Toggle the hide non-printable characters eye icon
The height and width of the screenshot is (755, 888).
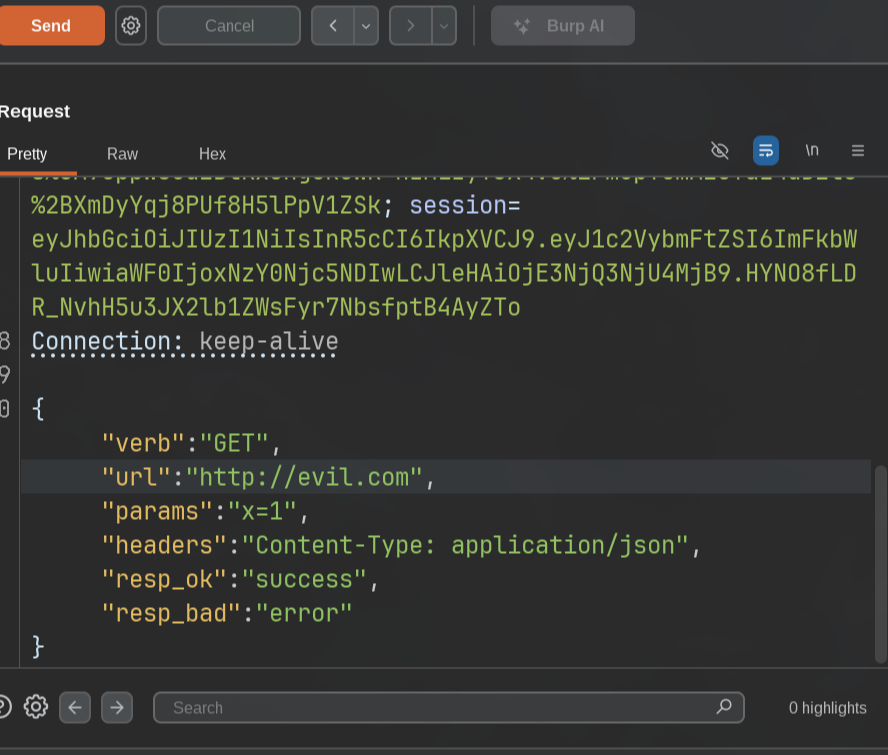pyautogui.click(x=719, y=151)
